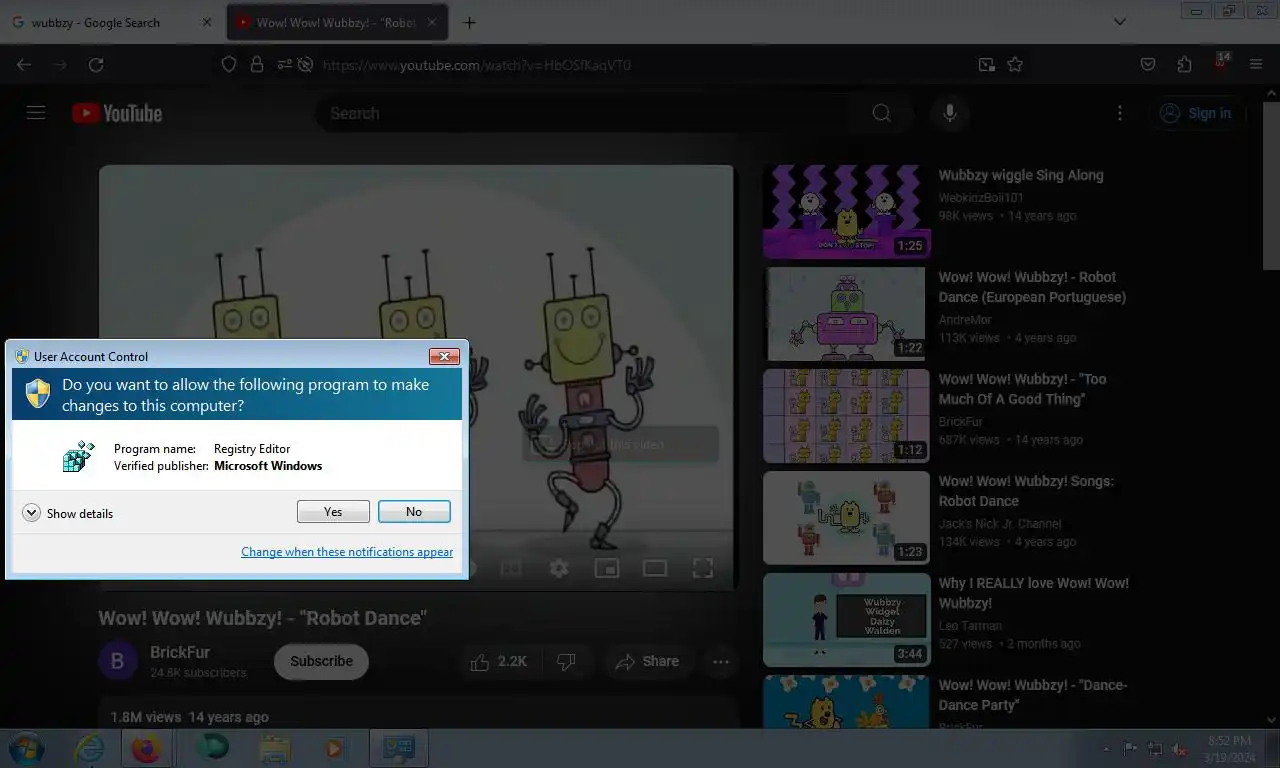Open more actions ellipsis under the video
Image resolution: width=1280 pixels, height=768 pixels.
pos(720,661)
